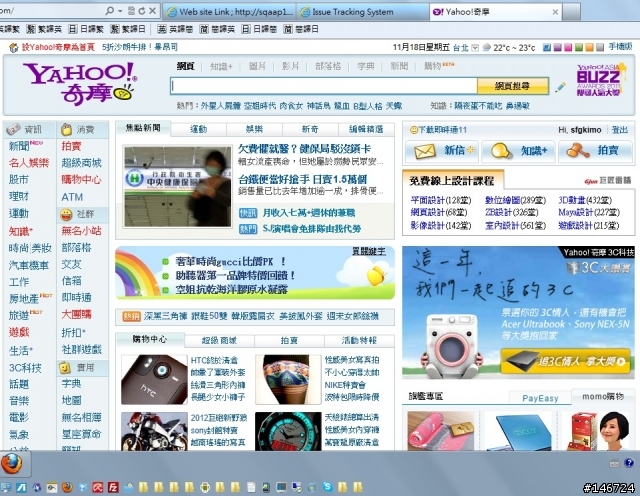Switch to the 超級商城 shopping tab
This screenshot has height=496, width=640.
pos(220,340)
